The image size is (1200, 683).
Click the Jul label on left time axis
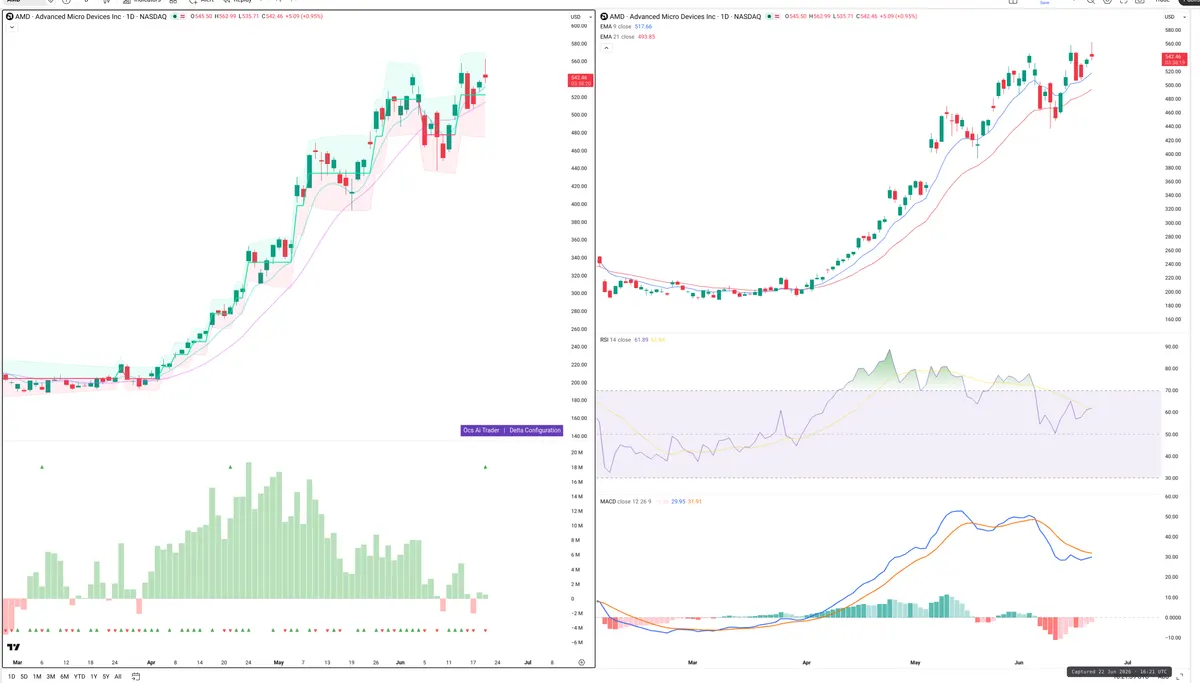526,662
